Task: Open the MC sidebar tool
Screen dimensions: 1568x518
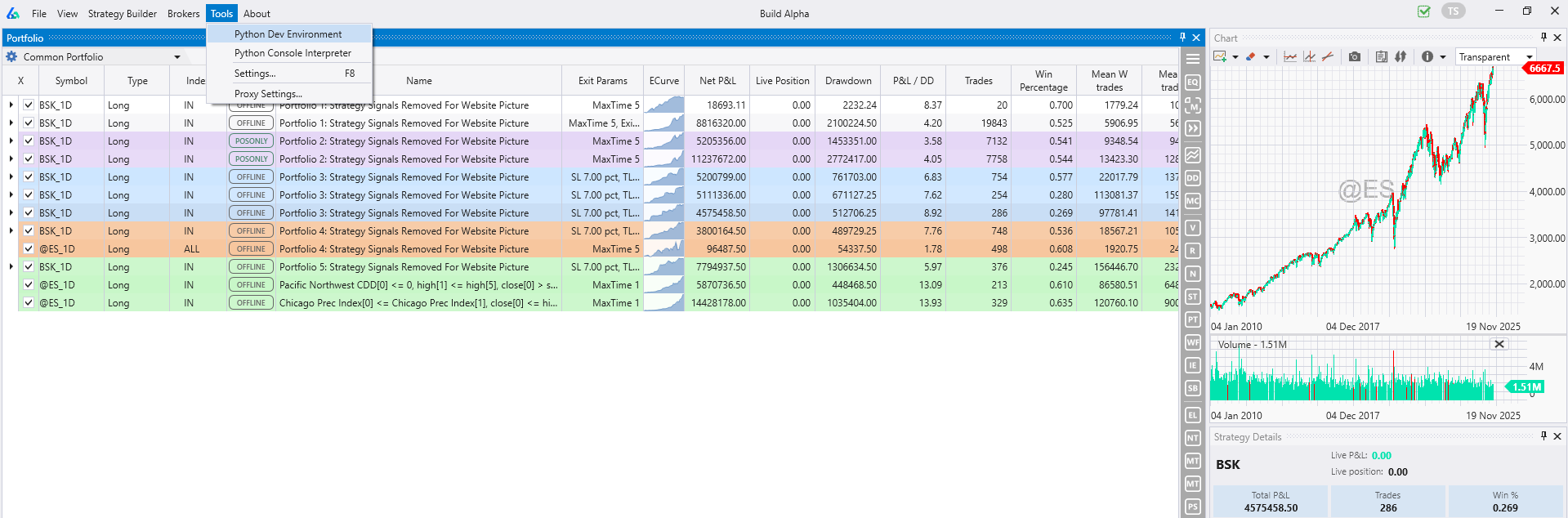Action: click(1193, 201)
